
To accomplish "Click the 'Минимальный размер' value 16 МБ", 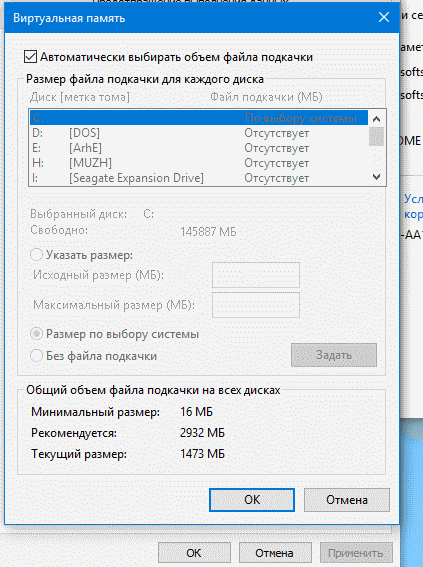I will (x=196, y=412).
